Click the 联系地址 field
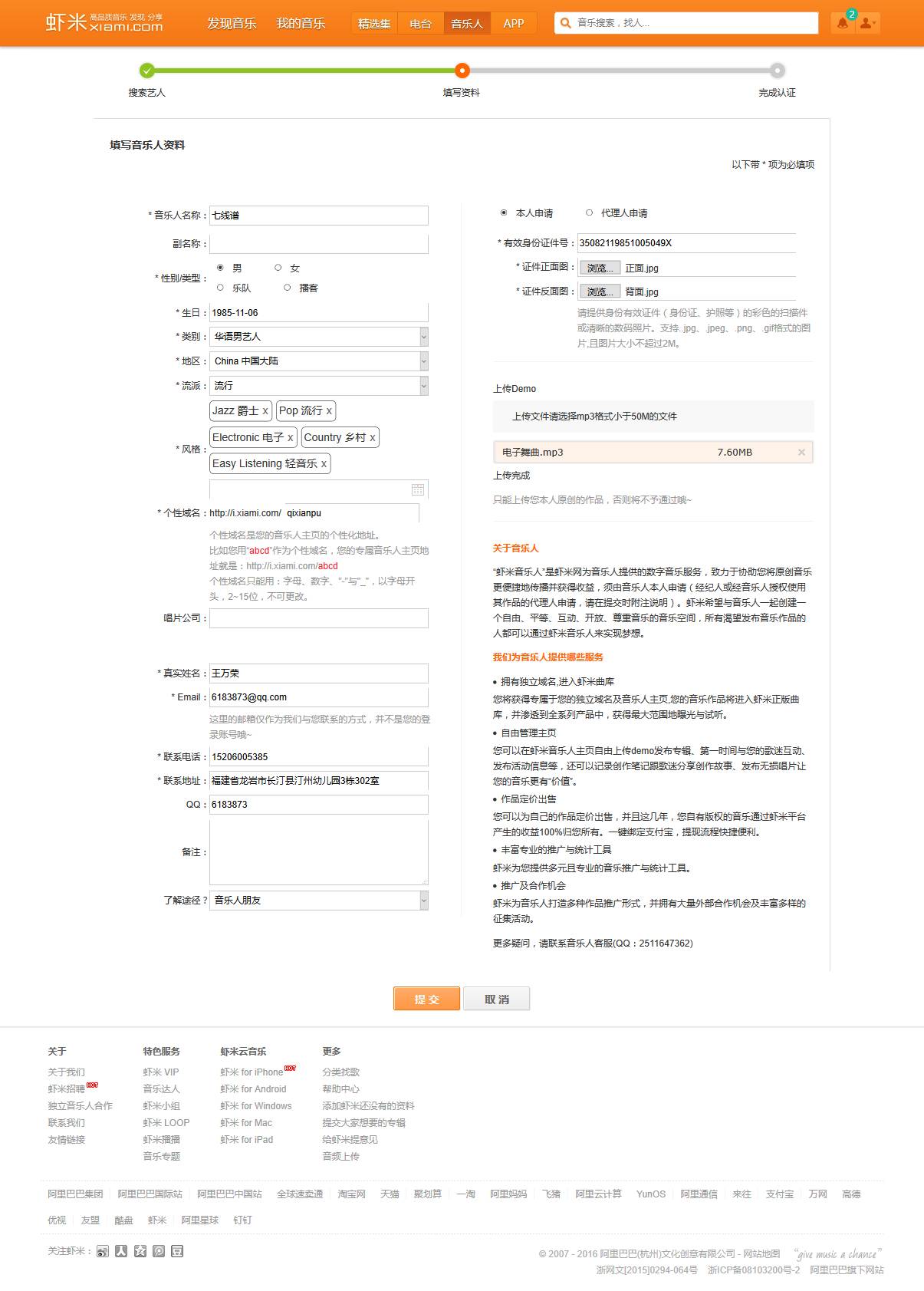The image size is (924, 1291). [x=319, y=781]
